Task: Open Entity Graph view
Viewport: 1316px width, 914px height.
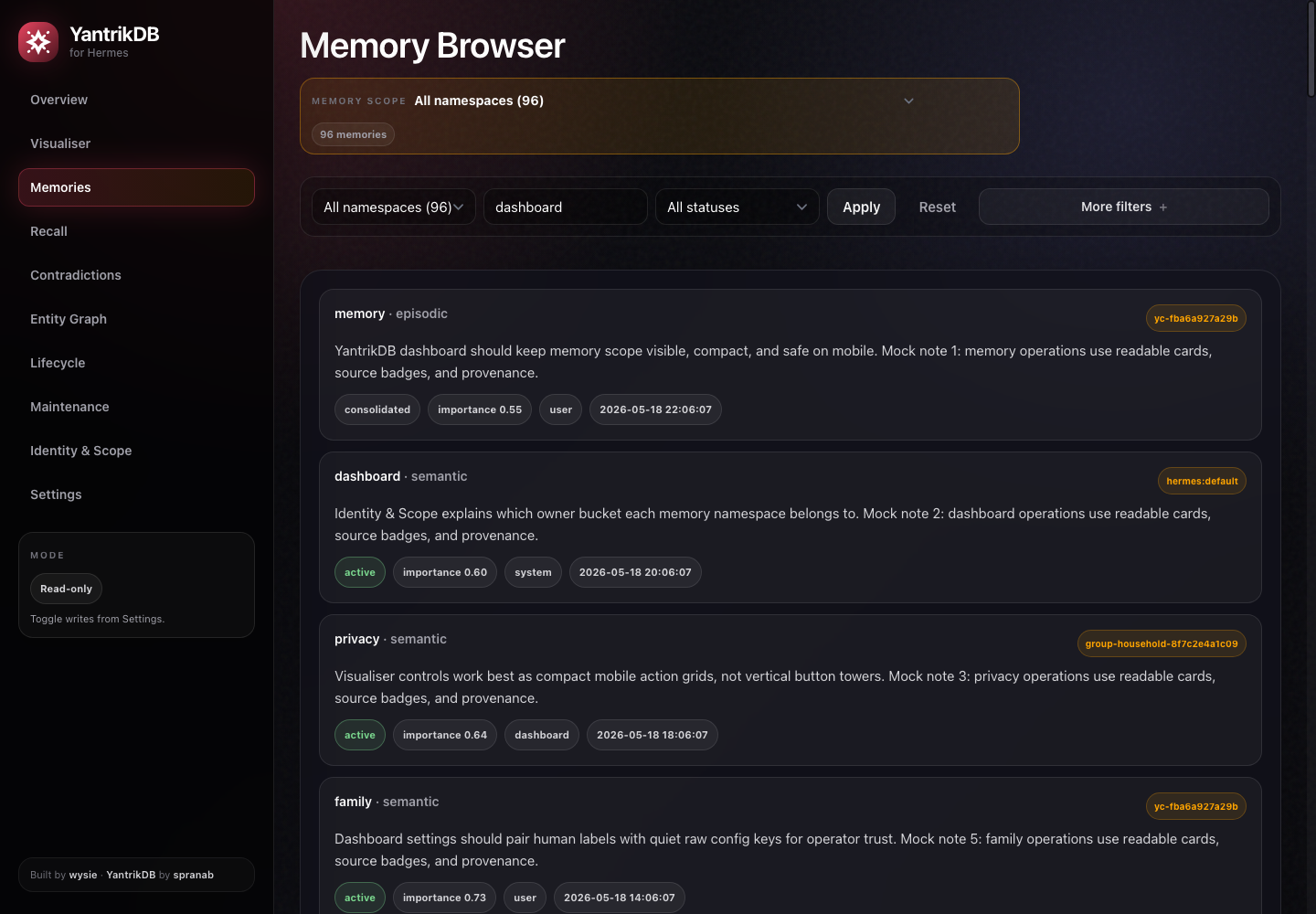Action: tap(136, 319)
